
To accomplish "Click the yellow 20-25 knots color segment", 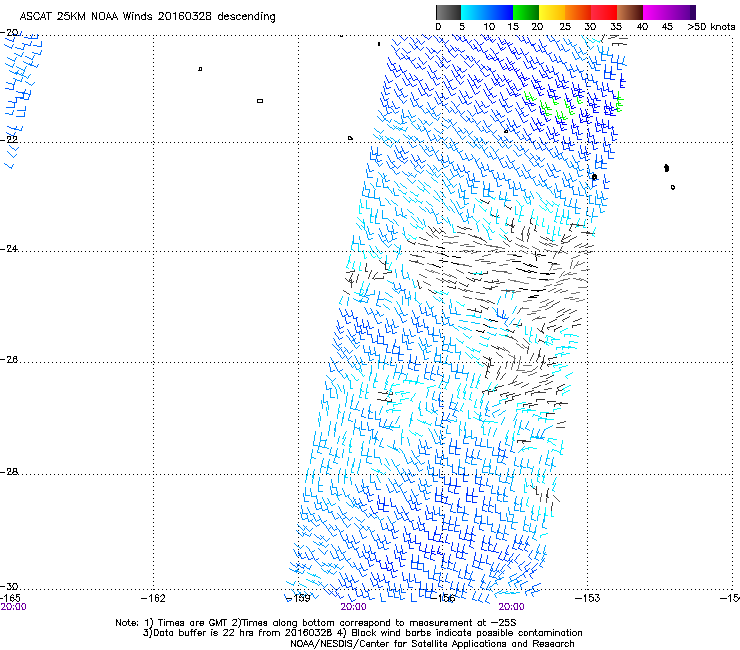I will pos(552,12).
